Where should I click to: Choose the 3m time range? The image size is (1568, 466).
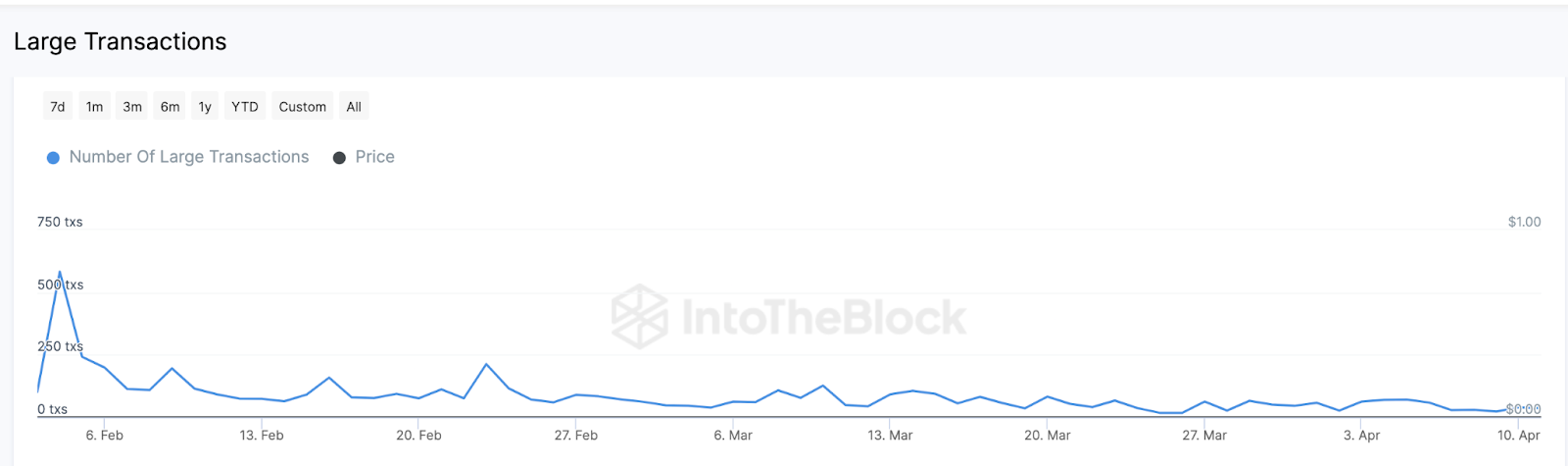(x=132, y=107)
